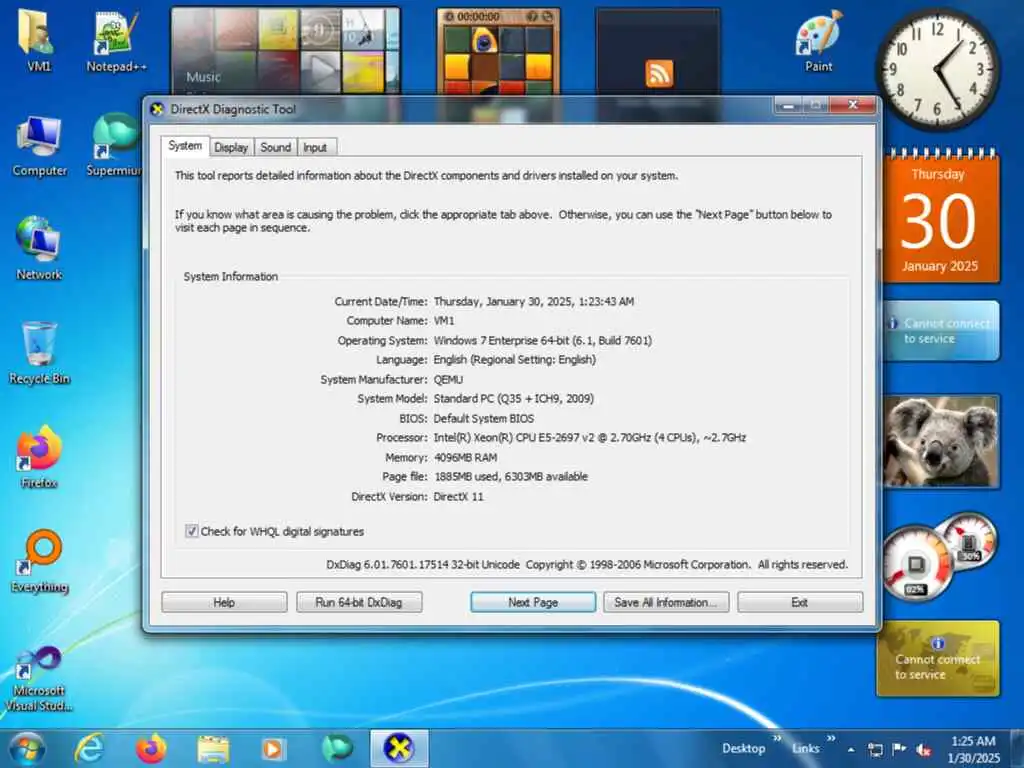Click the calendar gadget showing Thursday 30
This screenshot has width=1024, height=768.
pyautogui.click(x=941, y=217)
